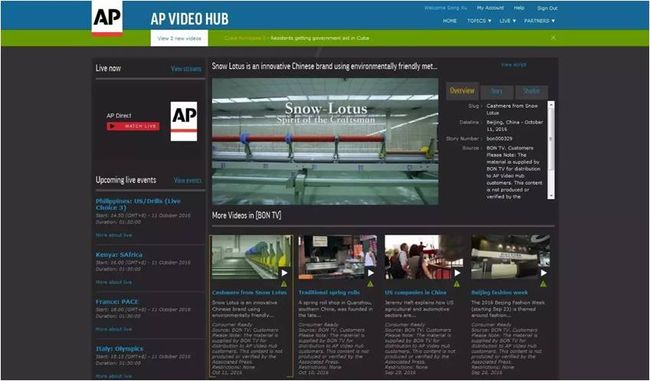Open France: PACE live event
Screen dimensions: 650x381
117,302
